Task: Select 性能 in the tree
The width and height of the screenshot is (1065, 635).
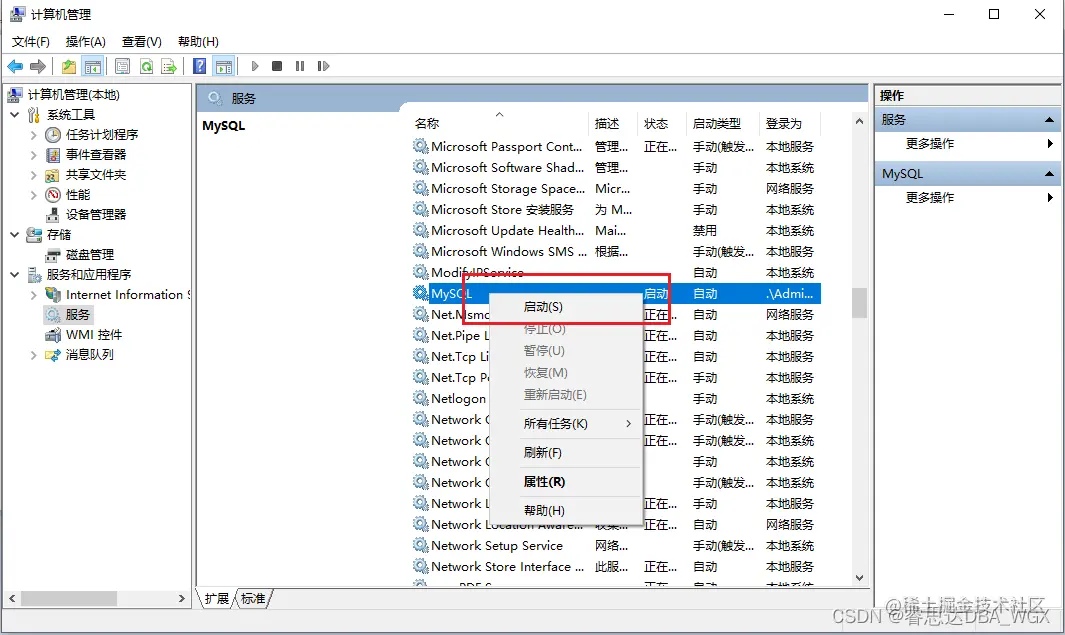Action: pyautogui.click(x=78, y=195)
